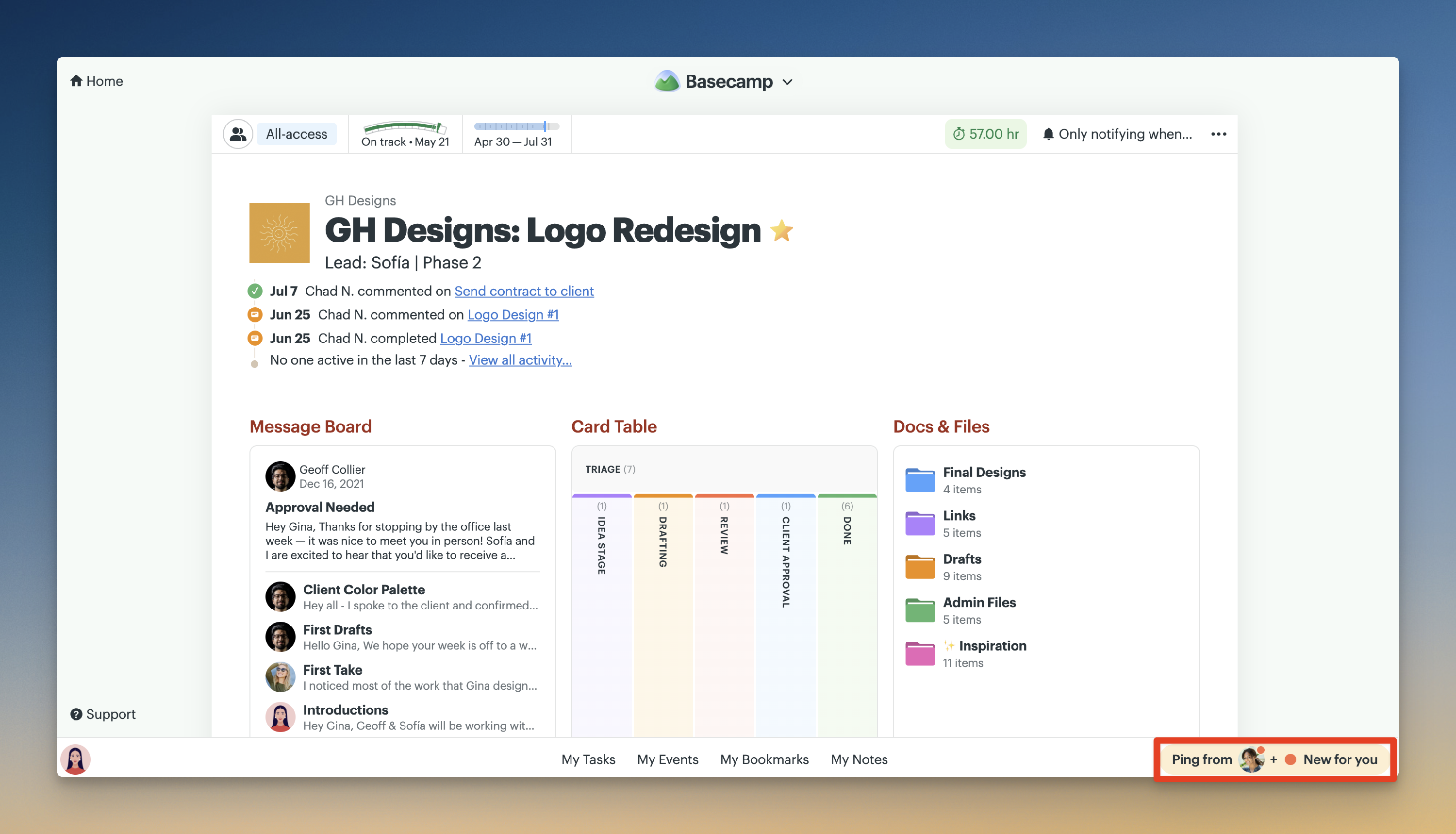Click View all activity link
Screen dimensions: 1456x834
pos(520,360)
